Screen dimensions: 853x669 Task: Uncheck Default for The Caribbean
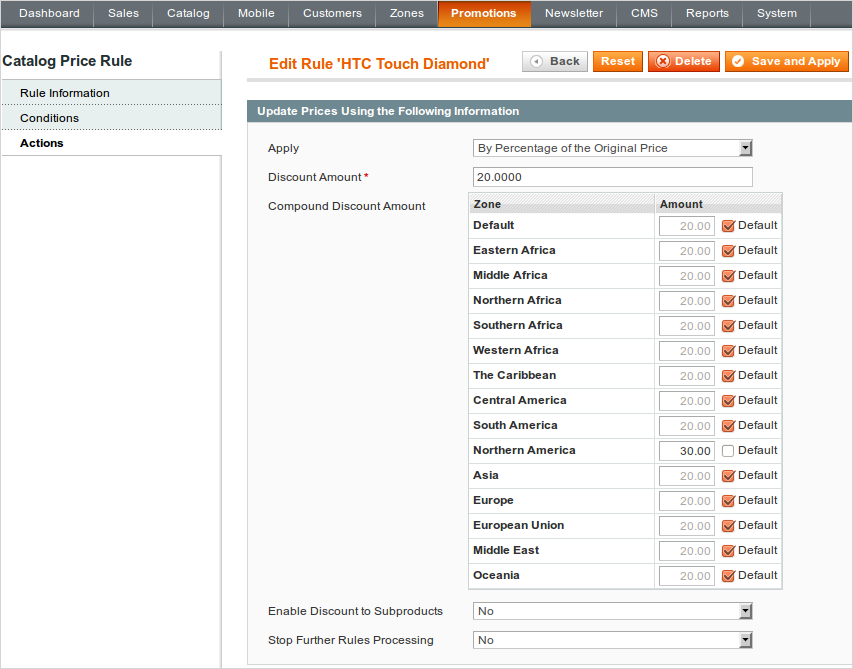728,376
